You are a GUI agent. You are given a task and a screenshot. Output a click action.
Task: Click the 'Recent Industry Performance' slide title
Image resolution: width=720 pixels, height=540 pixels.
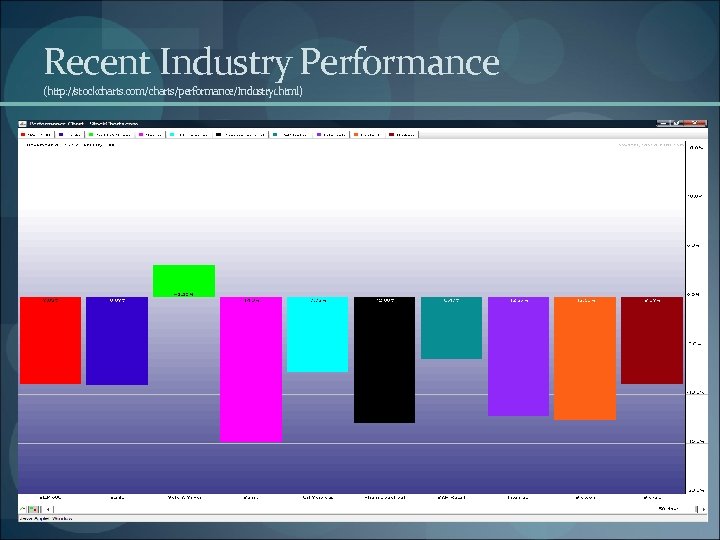(272, 62)
